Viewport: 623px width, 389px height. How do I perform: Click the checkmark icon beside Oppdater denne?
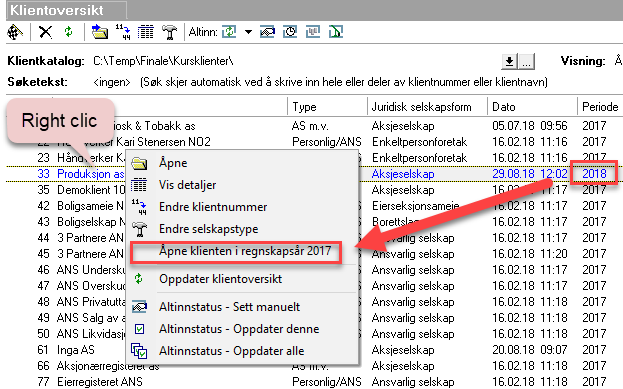(x=139, y=329)
